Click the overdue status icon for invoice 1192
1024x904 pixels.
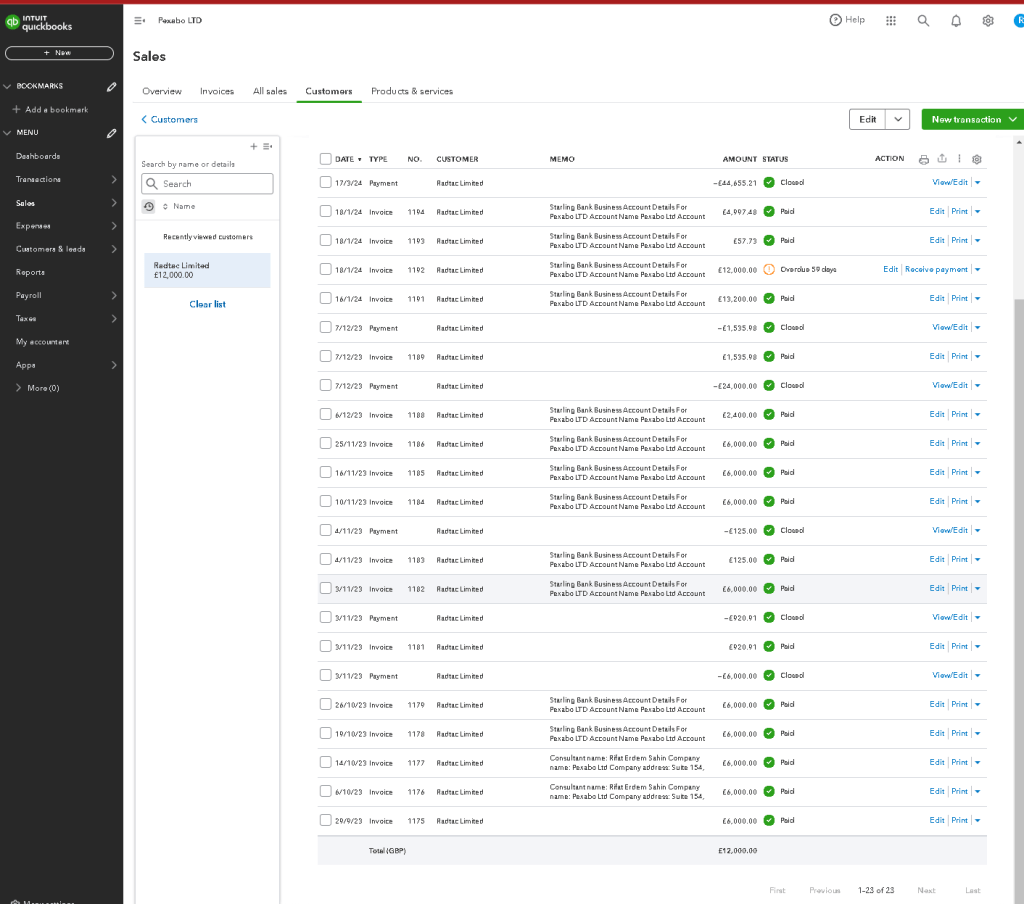[769, 269]
